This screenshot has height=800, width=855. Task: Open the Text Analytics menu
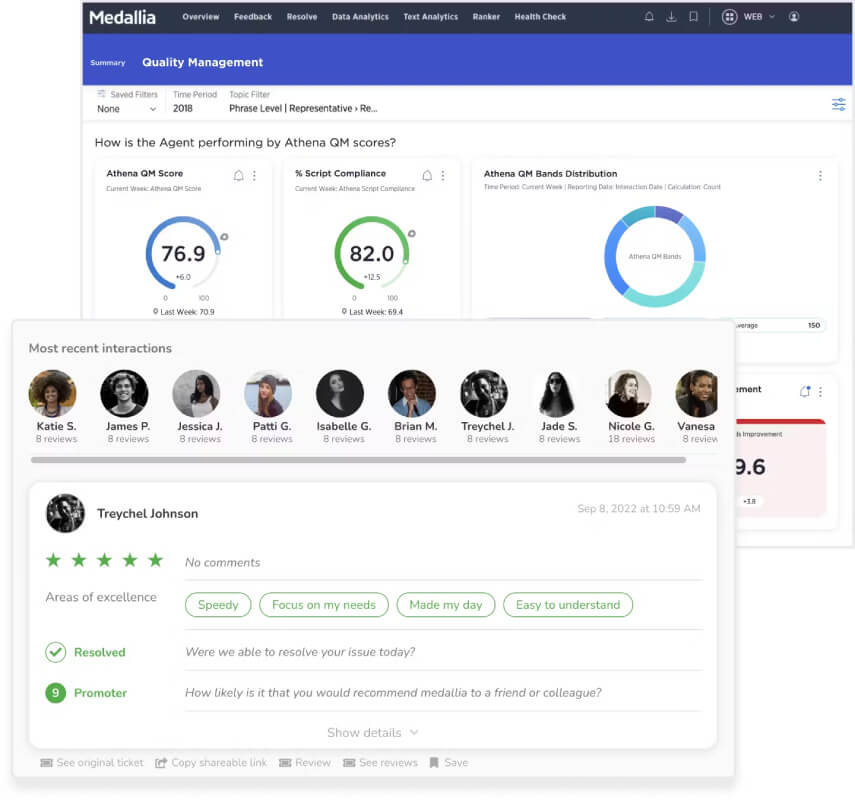pyautogui.click(x=431, y=17)
